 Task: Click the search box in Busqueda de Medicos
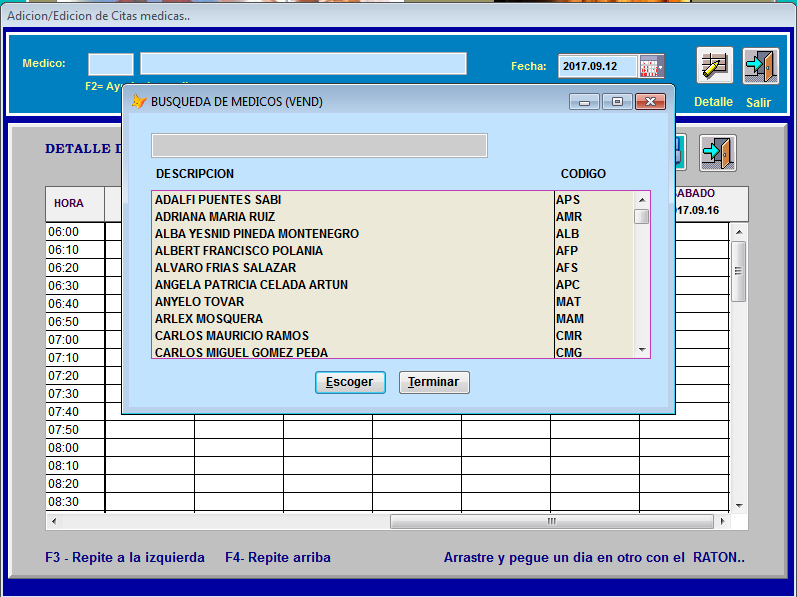(319, 146)
